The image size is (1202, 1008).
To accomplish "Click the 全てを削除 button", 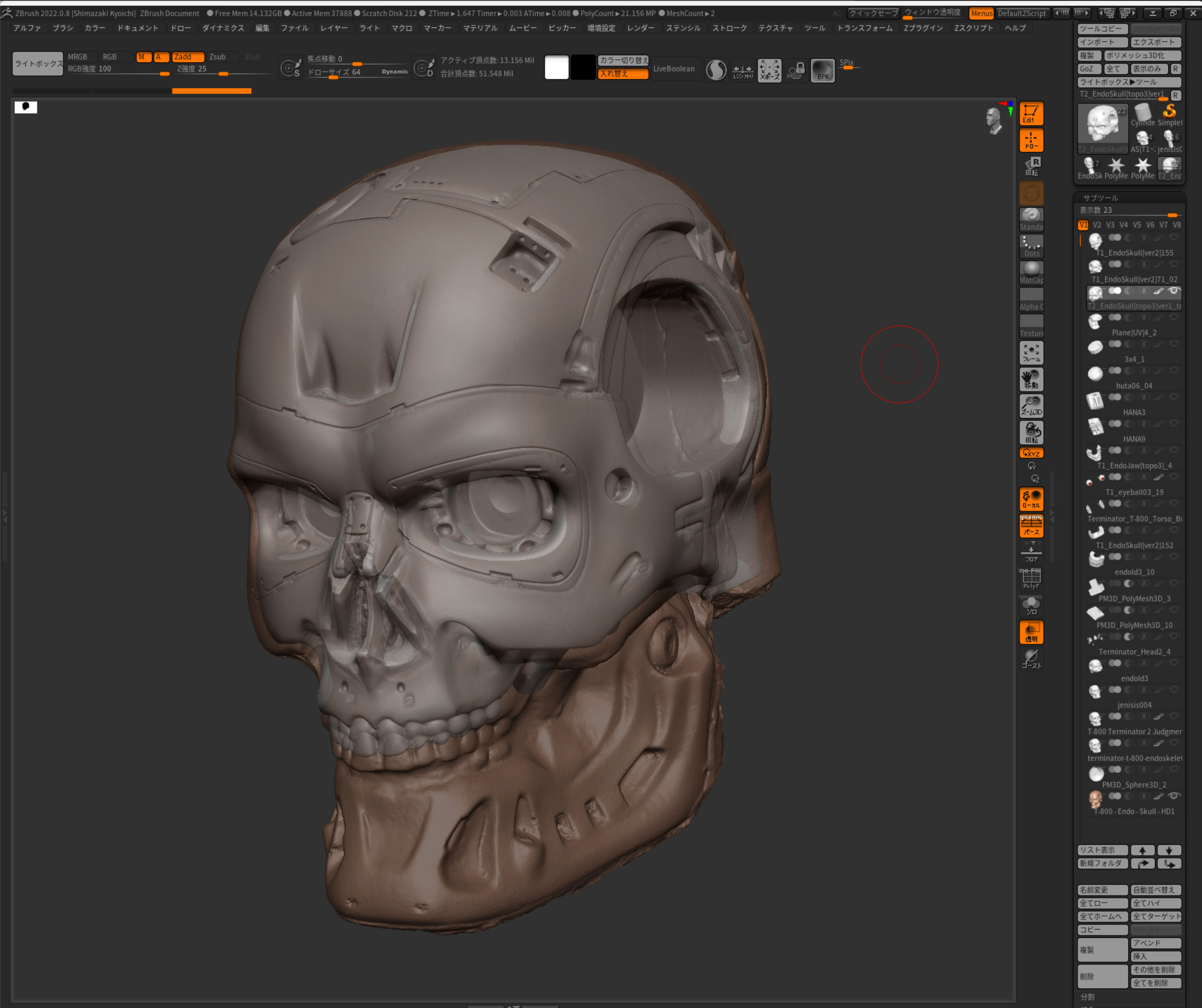I will coord(1156,983).
